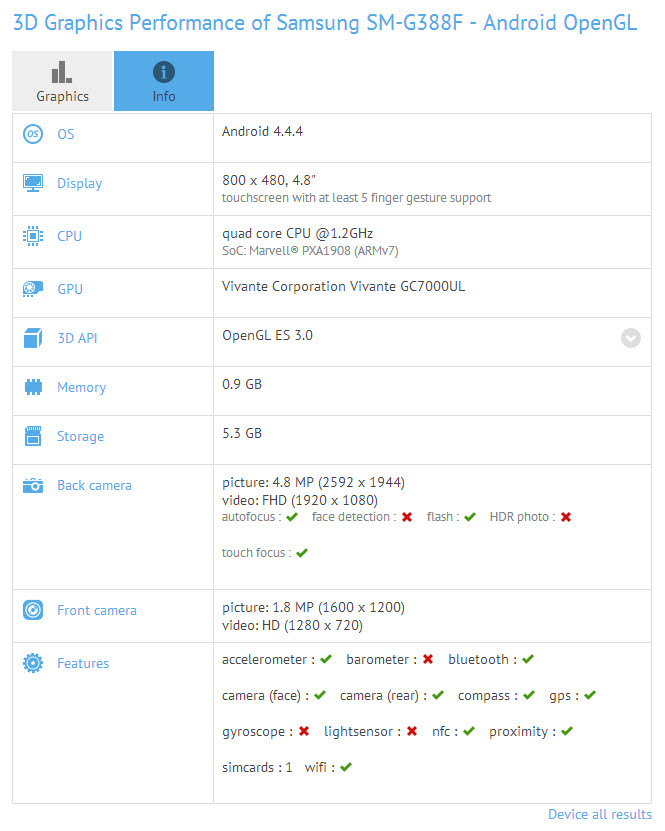Click the OS icon in the info table

tap(33, 134)
